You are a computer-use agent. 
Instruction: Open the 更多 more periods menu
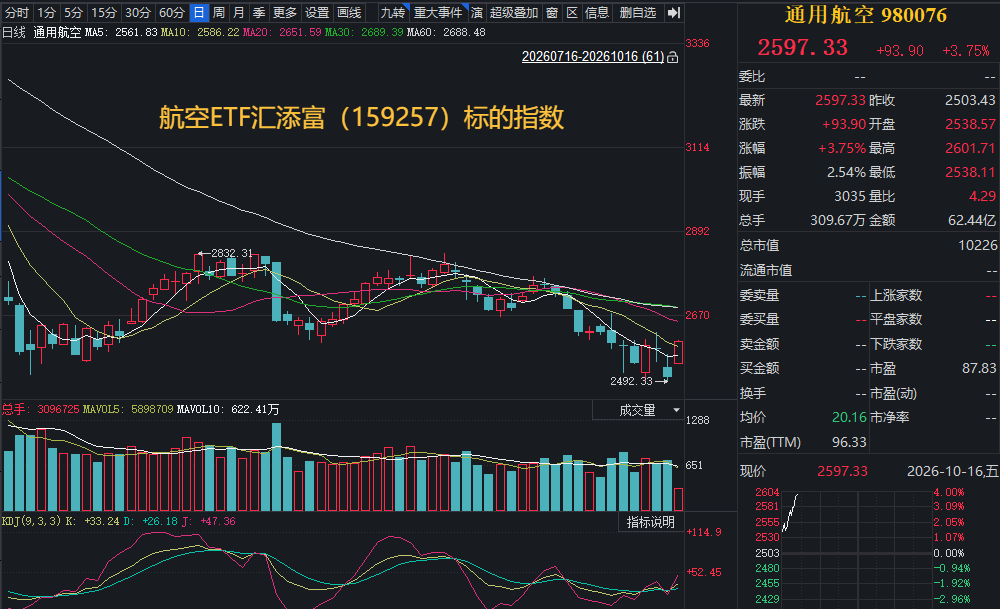tap(284, 13)
